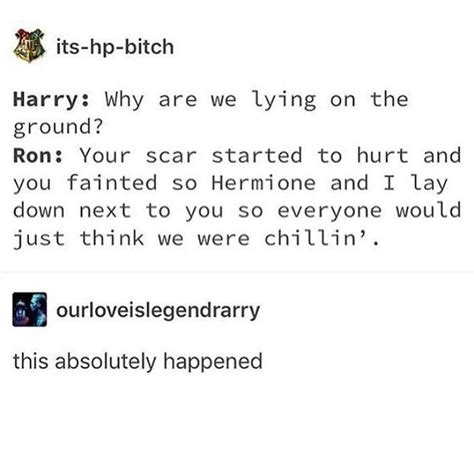Viewport: 474px width, 449px height.
Task: Click the Hogwarts crest avatar icon
Action: tap(29, 45)
